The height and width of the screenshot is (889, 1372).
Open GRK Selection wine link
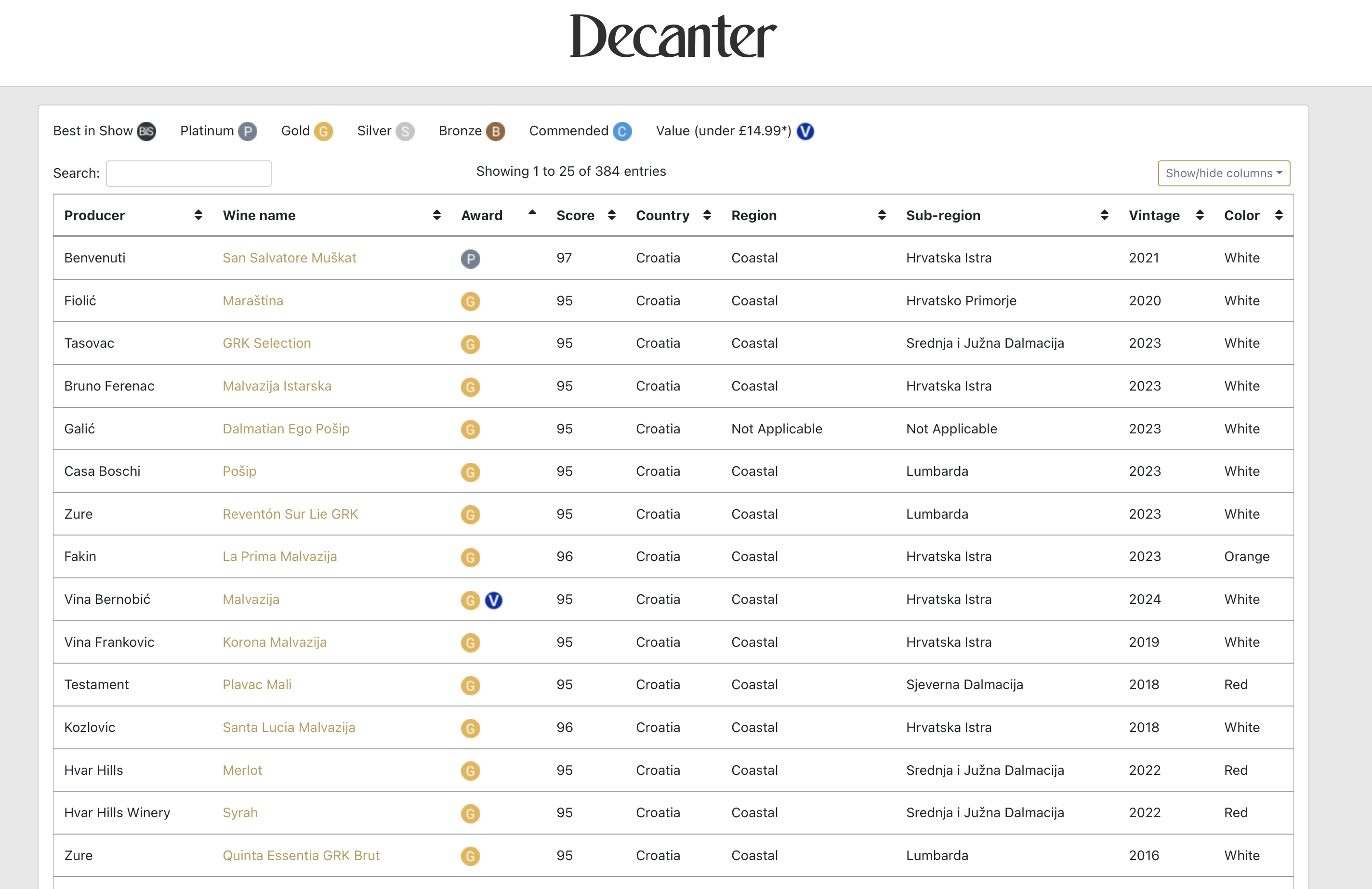[267, 343]
